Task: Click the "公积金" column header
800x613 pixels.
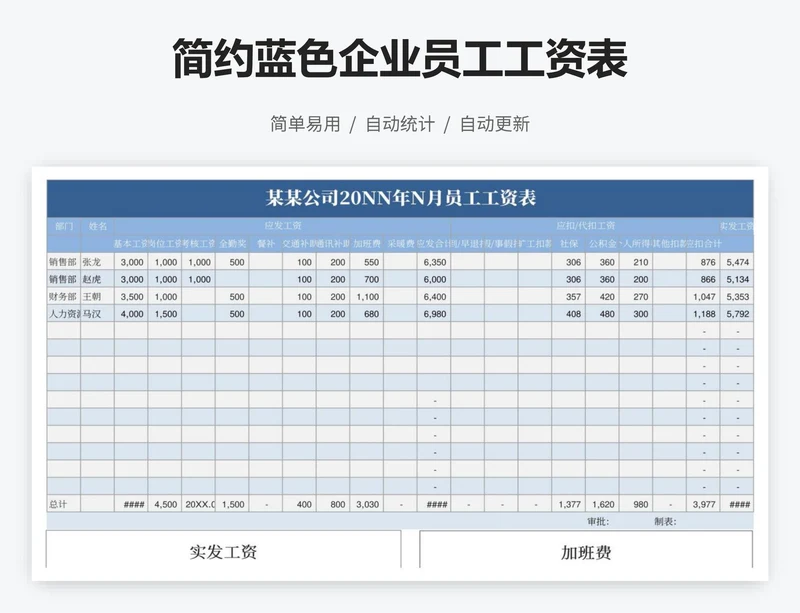Action: [602, 244]
